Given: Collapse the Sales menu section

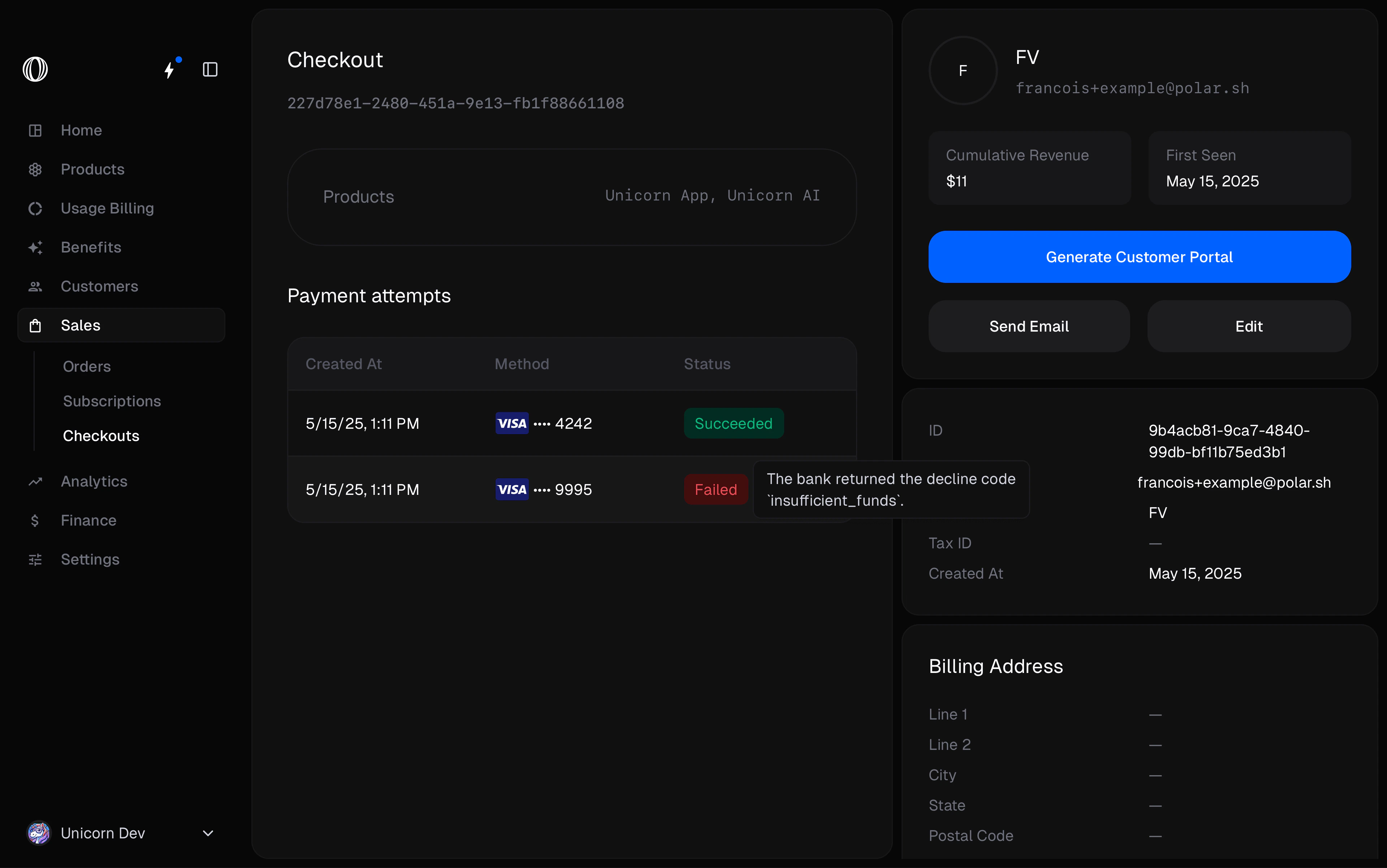Looking at the screenshot, I should tap(121, 325).
